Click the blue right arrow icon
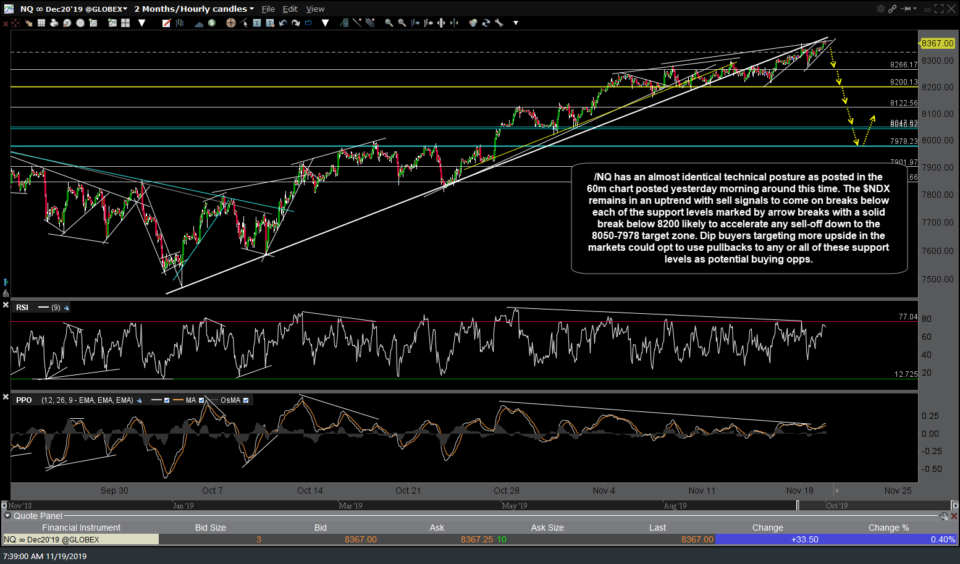The image size is (960, 564). pyautogui.click(x=309, y=23)
